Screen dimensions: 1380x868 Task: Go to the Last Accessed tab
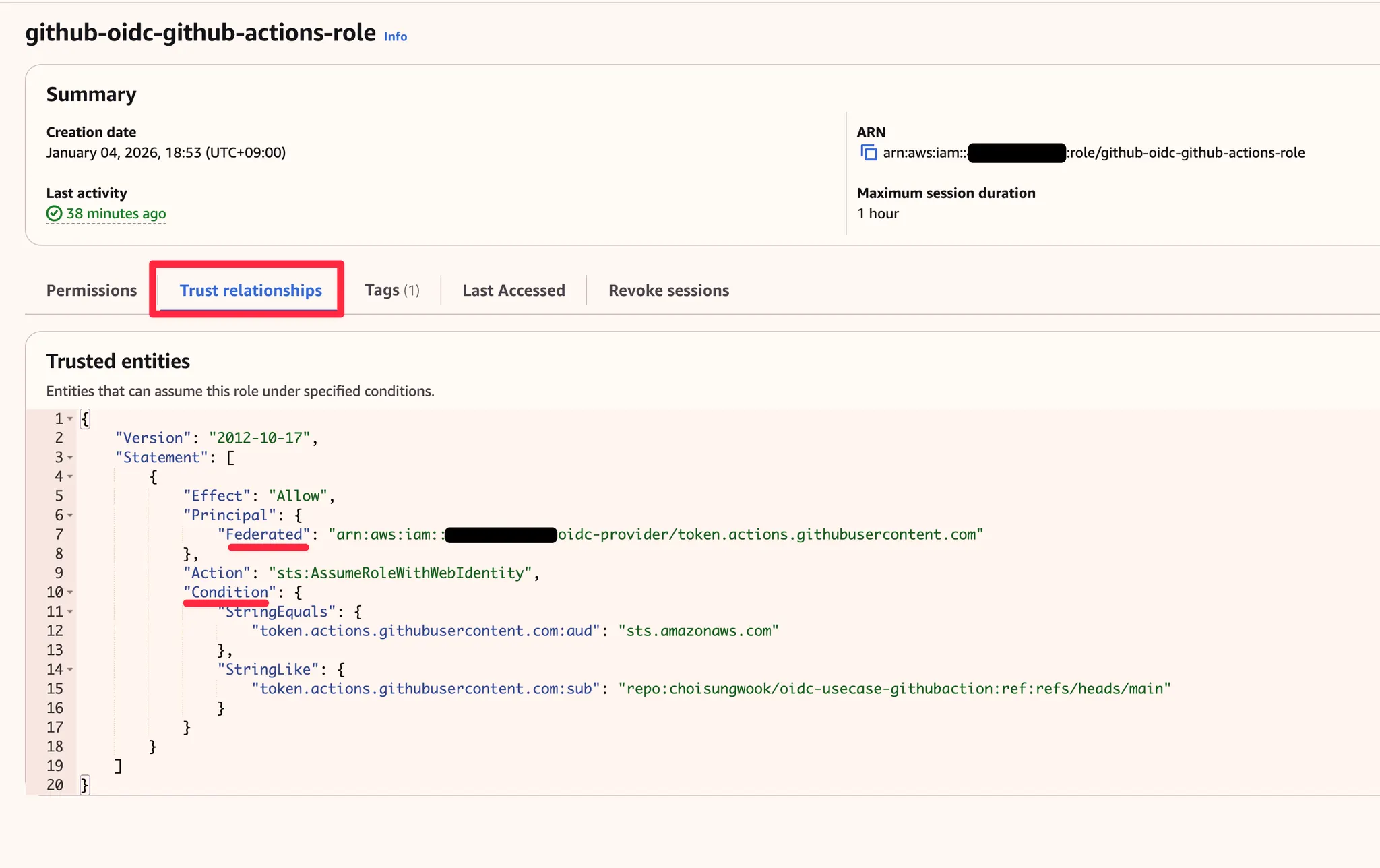click(513, 290)
